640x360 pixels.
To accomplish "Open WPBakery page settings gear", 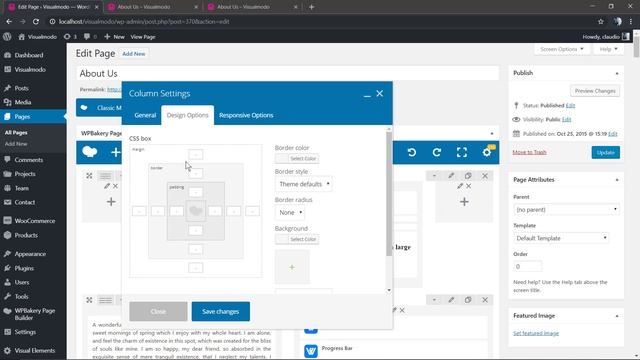I will click(487, 152).
